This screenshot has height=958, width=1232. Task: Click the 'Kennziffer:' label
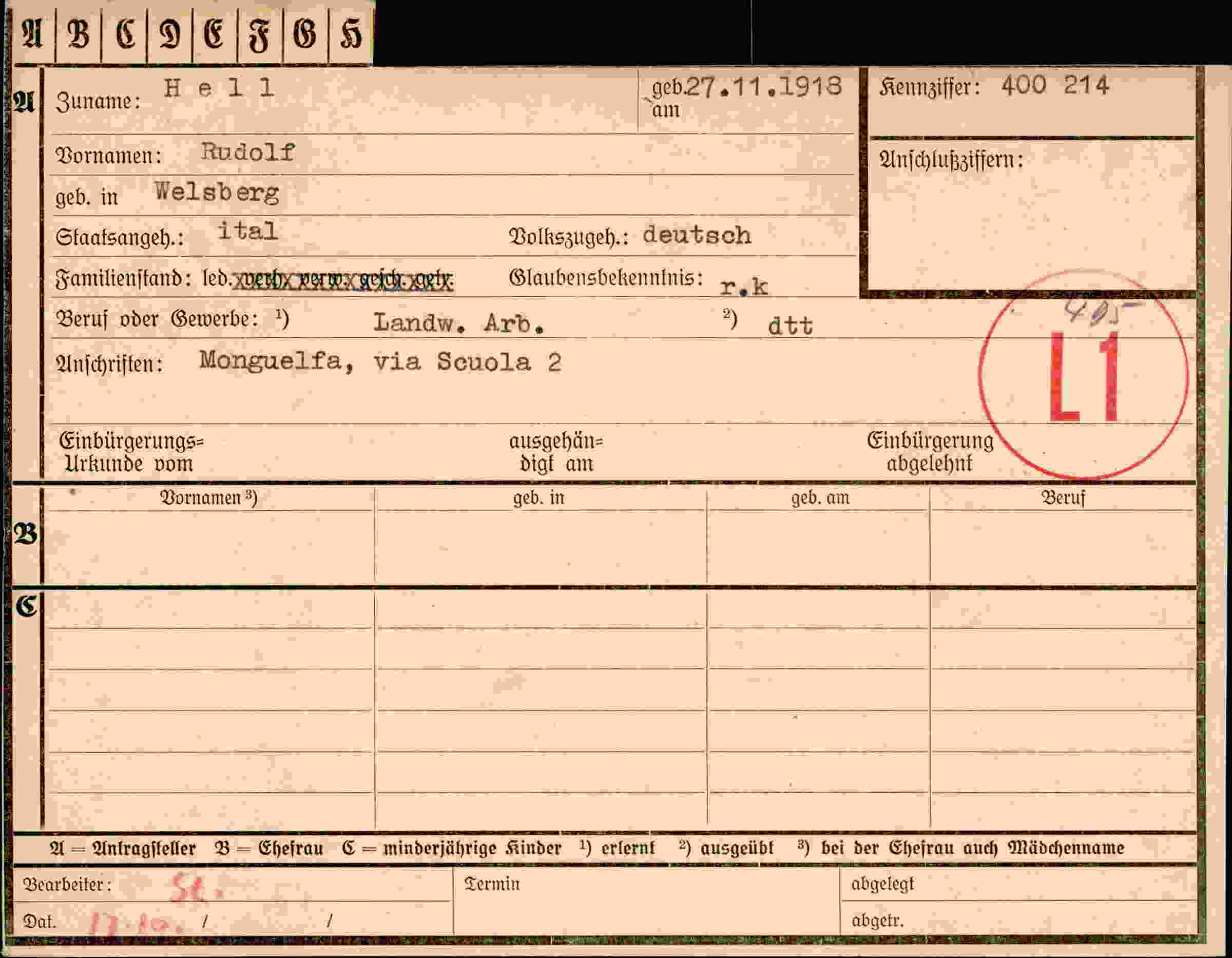point(930,87)
